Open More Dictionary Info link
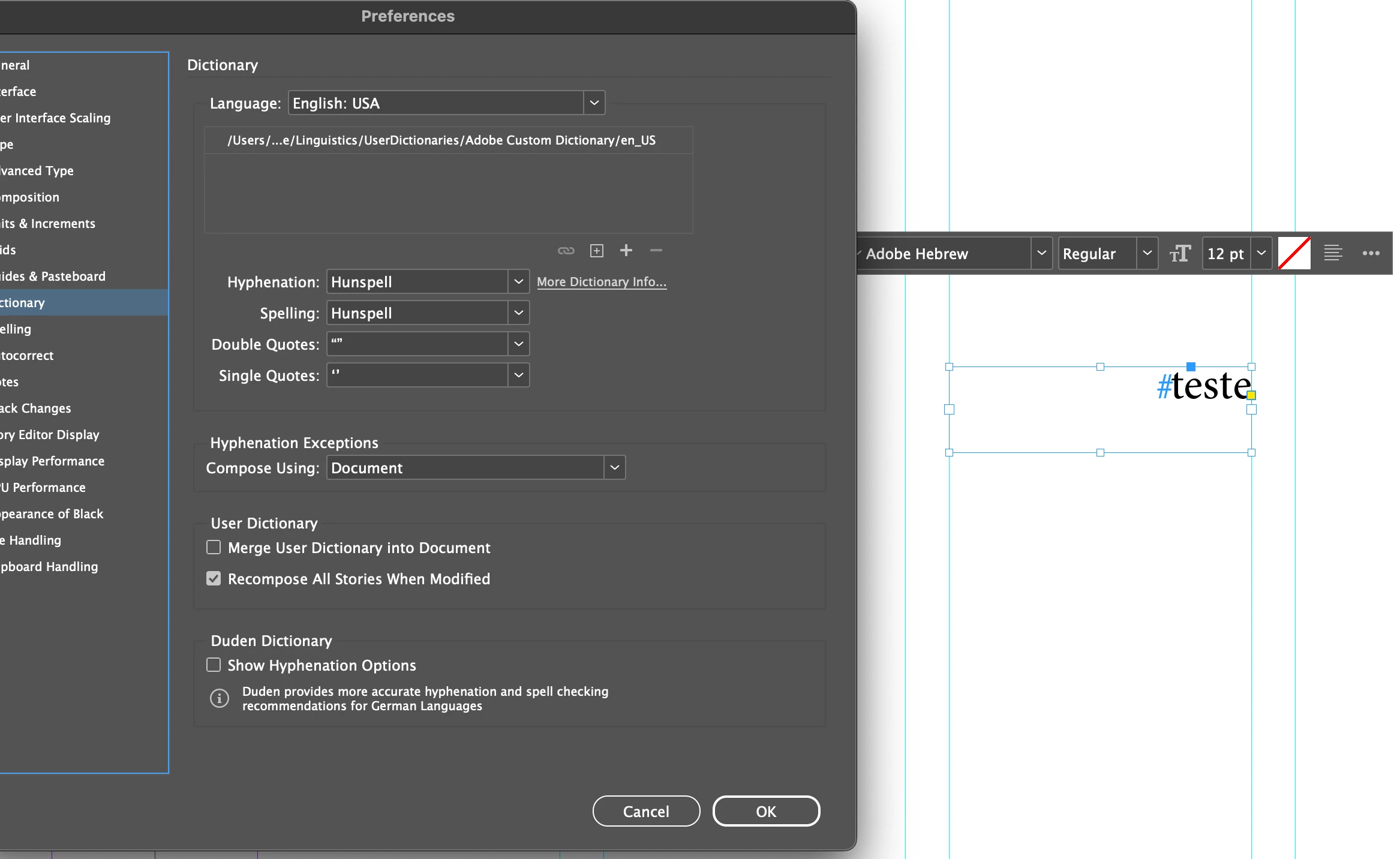The width and height of the screenshot is (1400, 859). [601, 282]
